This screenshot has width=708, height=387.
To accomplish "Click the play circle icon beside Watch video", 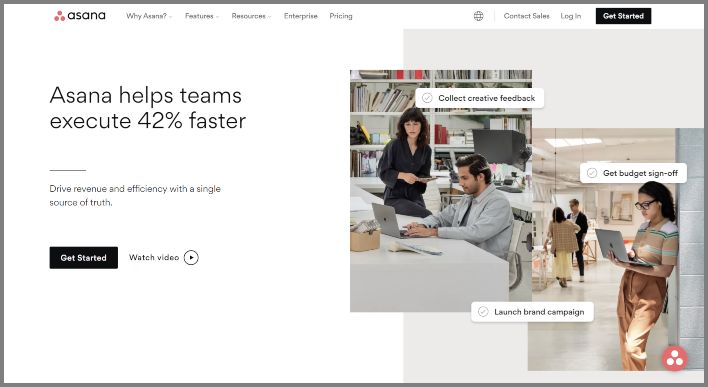I will pos(191,257).
